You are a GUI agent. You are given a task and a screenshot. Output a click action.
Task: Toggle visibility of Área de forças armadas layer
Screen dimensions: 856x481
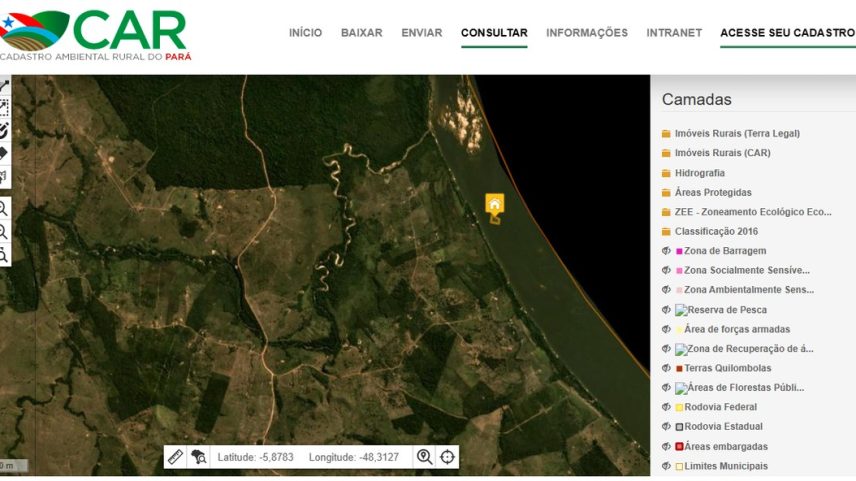pyautogui.click(x=666, y=329)
